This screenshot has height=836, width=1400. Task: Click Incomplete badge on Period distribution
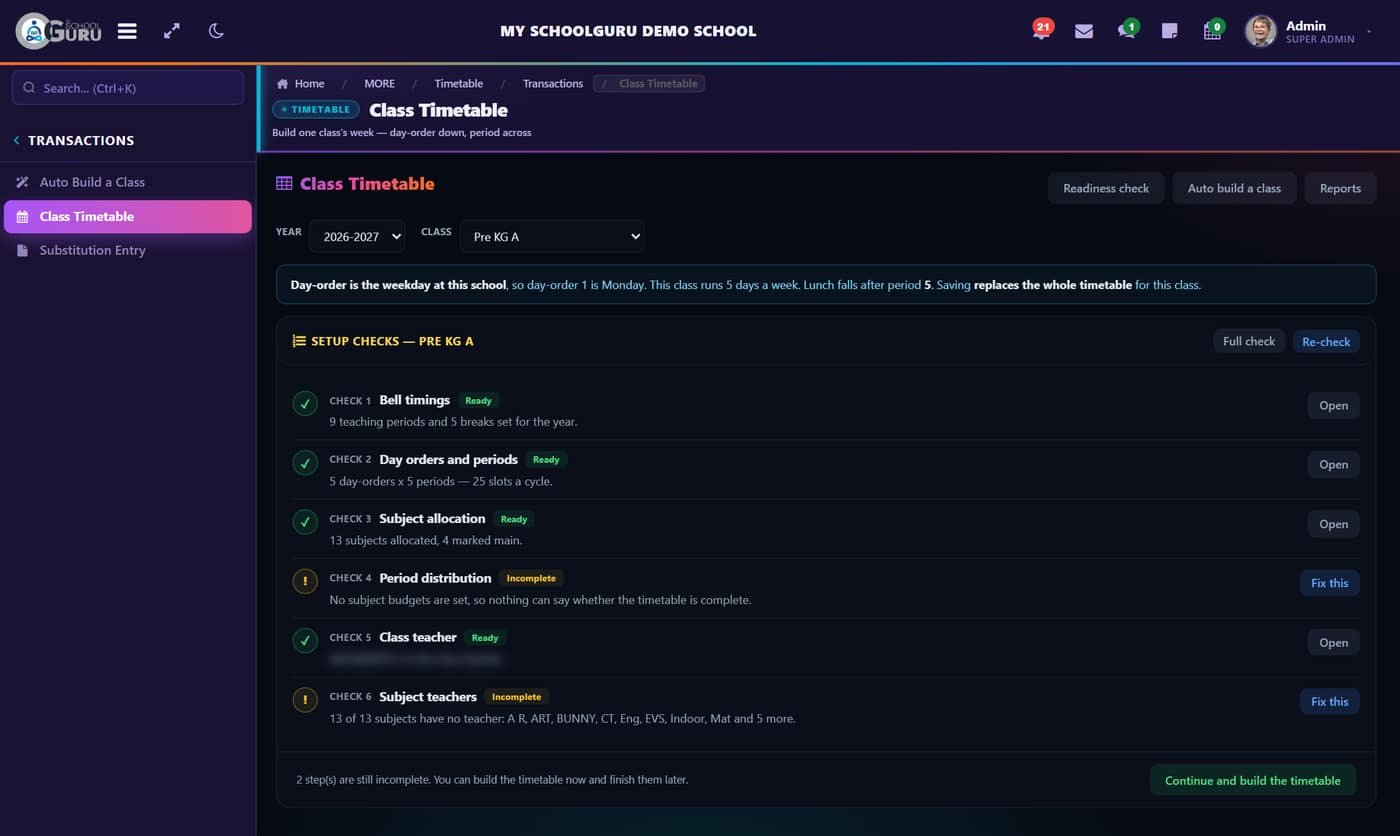tap(531, 578)
